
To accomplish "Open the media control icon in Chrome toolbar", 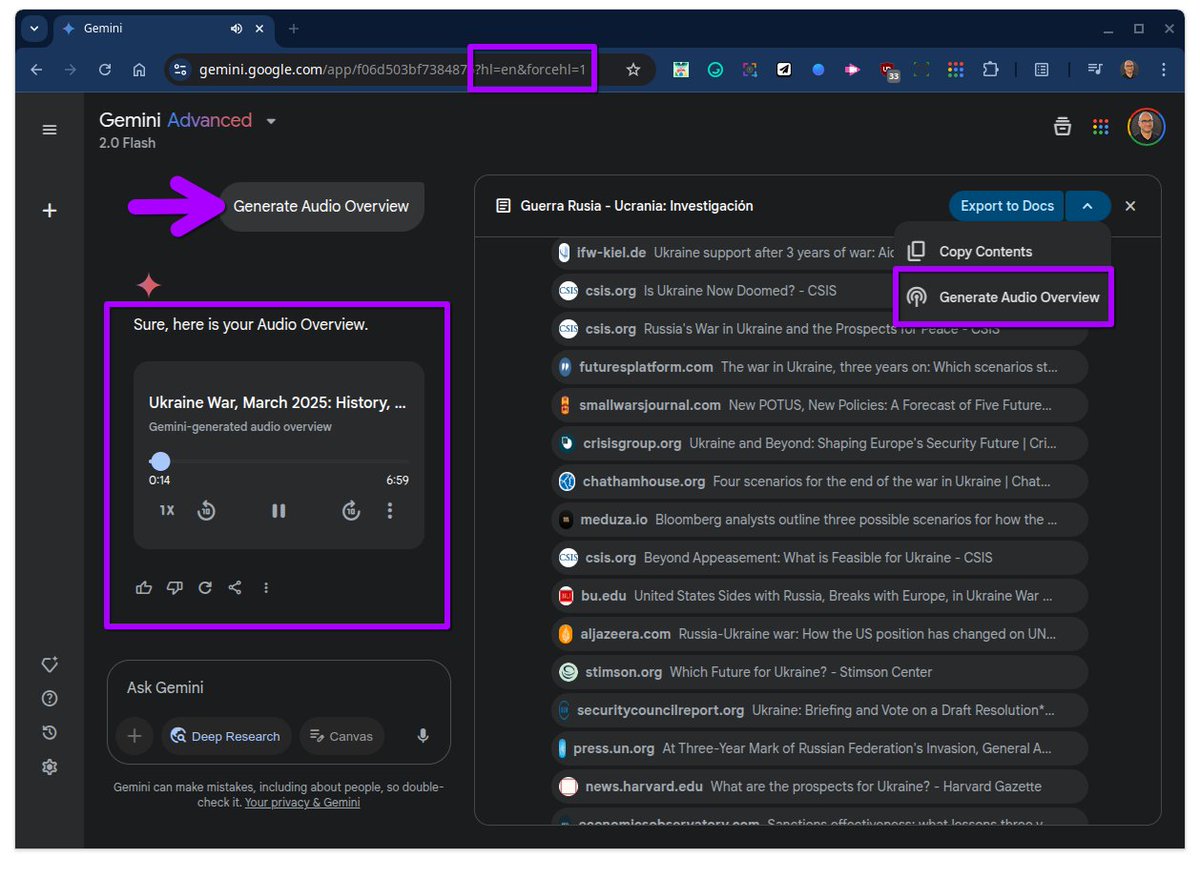I will (x=1094, y=70).
